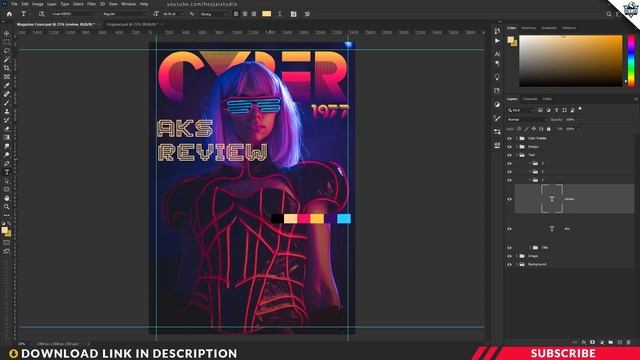Screen dimensions: 640x360
Task: Select the Magic Wand tool
Action: [x=7, y=59]
